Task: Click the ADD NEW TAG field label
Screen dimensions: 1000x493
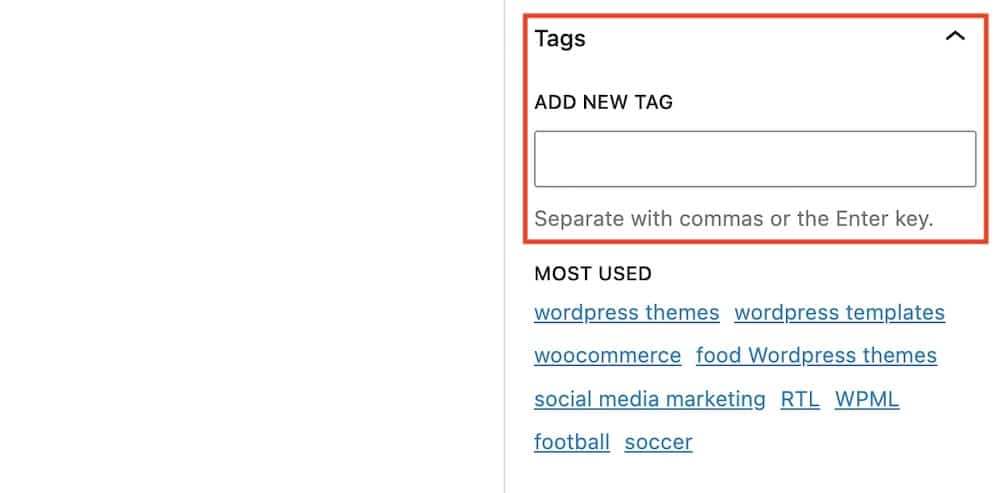Action: 603,102
